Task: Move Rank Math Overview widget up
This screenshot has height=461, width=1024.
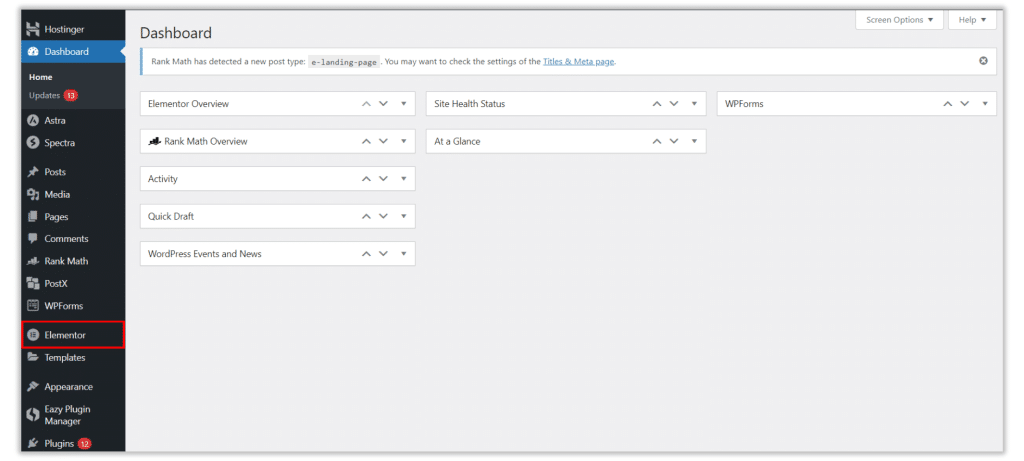Action: click(366, 141)
